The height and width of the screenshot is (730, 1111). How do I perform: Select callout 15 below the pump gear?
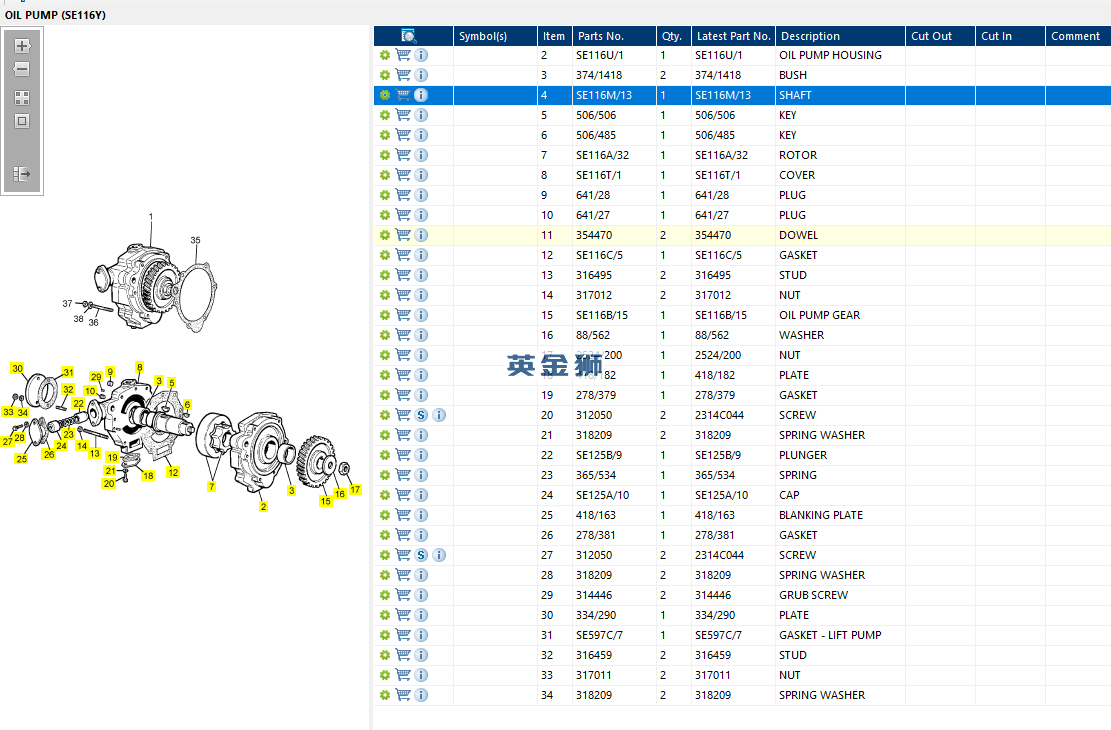325,501
